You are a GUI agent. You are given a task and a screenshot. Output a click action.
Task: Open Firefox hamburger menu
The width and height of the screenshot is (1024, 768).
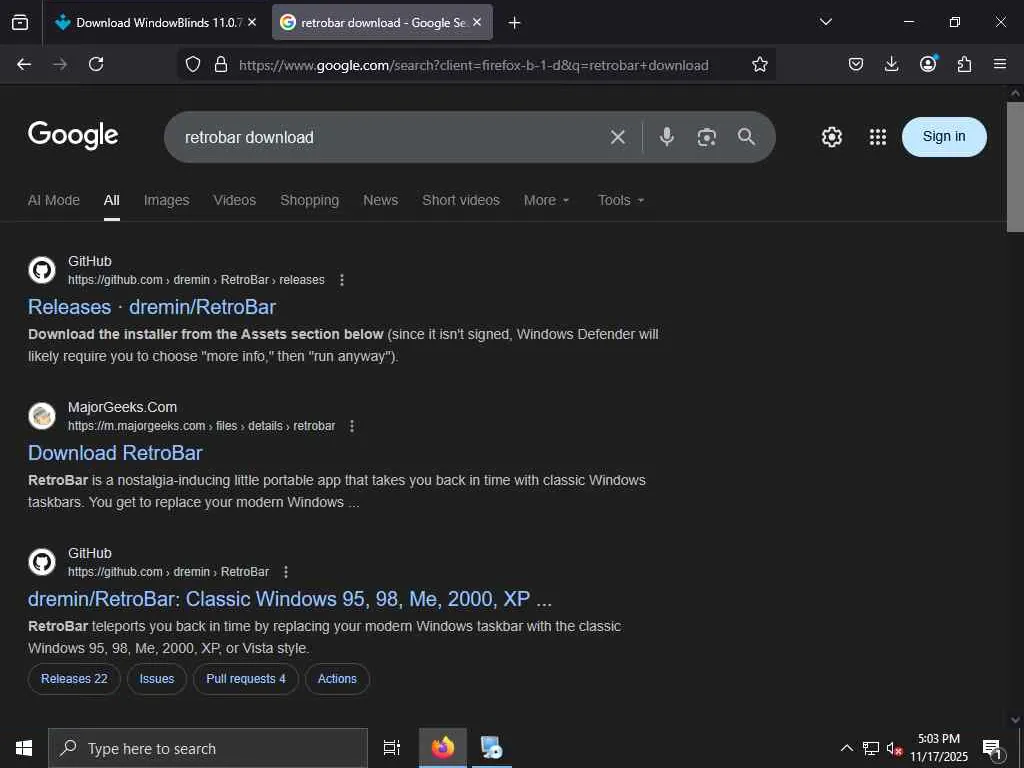point(1000,64)
